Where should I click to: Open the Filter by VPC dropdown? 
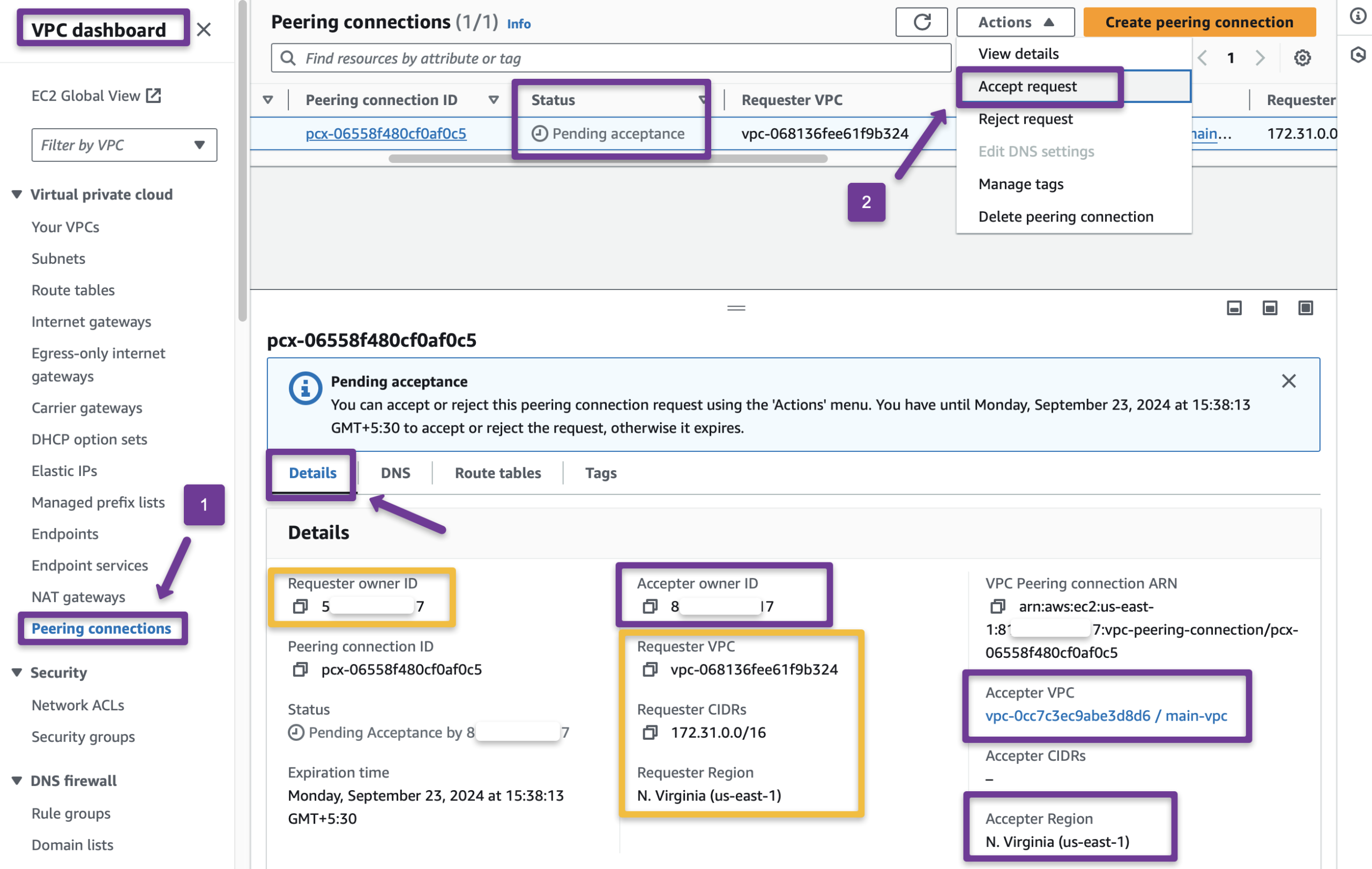[x=124, y=145]
